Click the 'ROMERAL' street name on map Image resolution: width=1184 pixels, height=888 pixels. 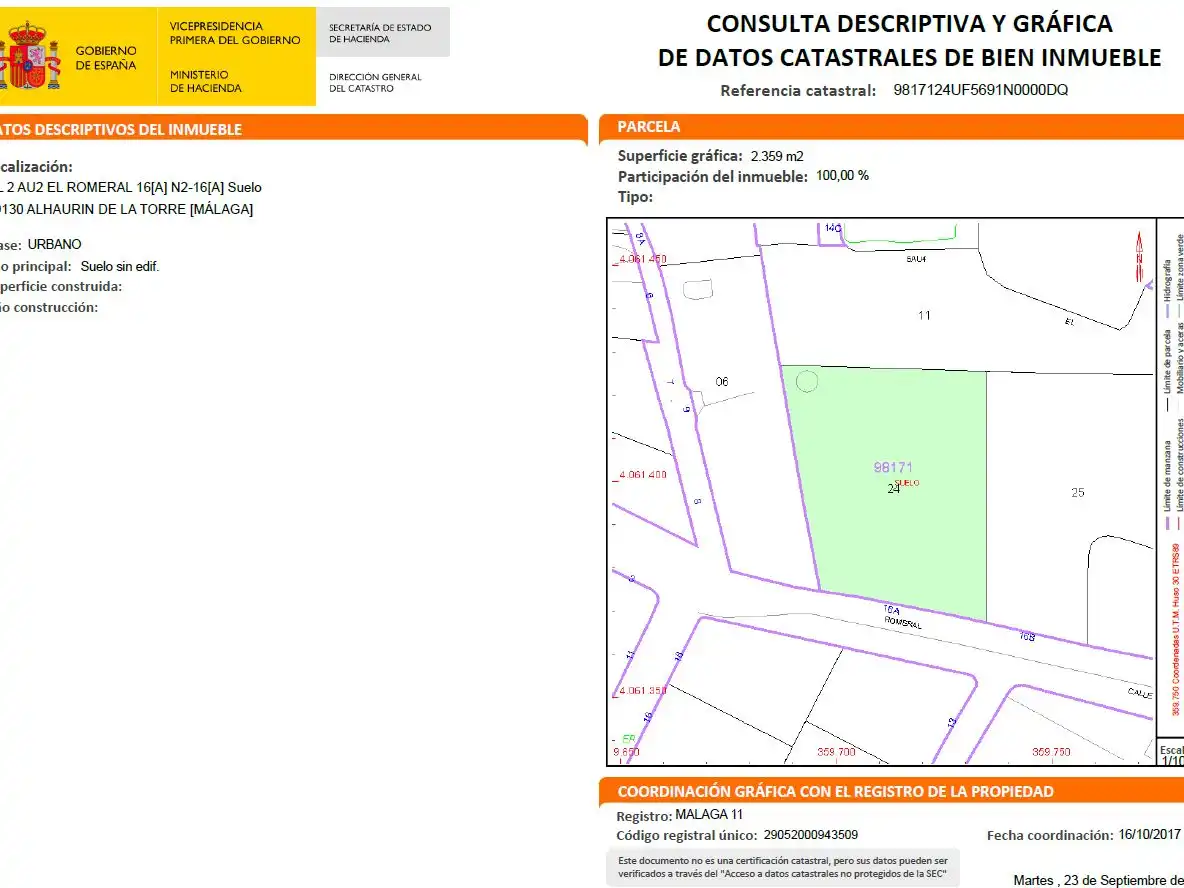(903, 623)
